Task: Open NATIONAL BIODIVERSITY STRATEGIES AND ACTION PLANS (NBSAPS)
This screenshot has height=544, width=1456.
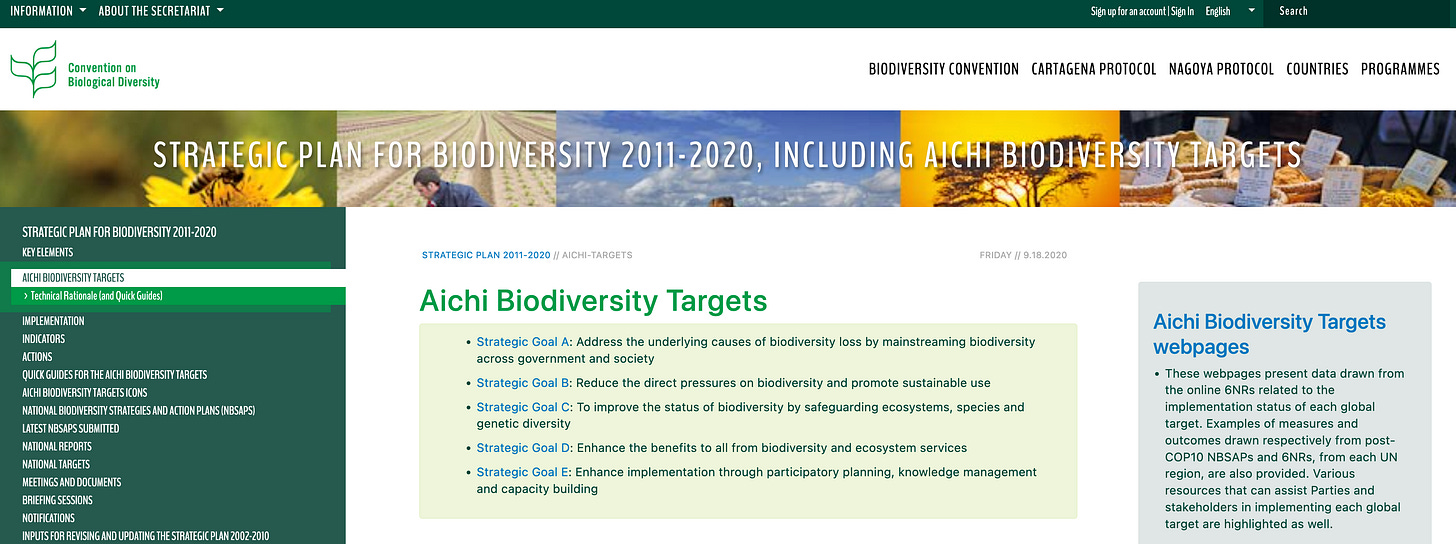Action: click(141, 411)
